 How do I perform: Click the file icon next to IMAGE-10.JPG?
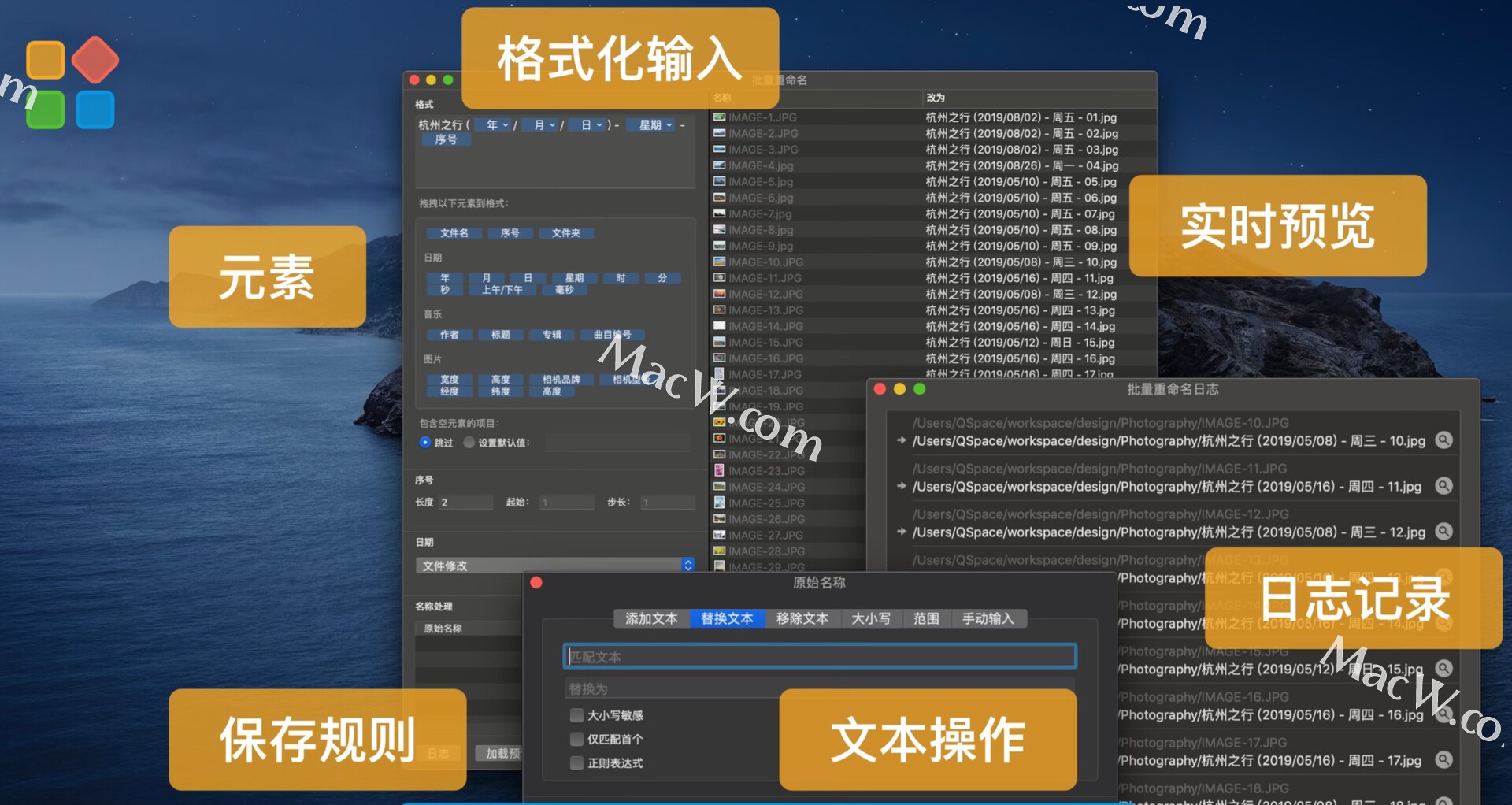(x=719, y=262)
